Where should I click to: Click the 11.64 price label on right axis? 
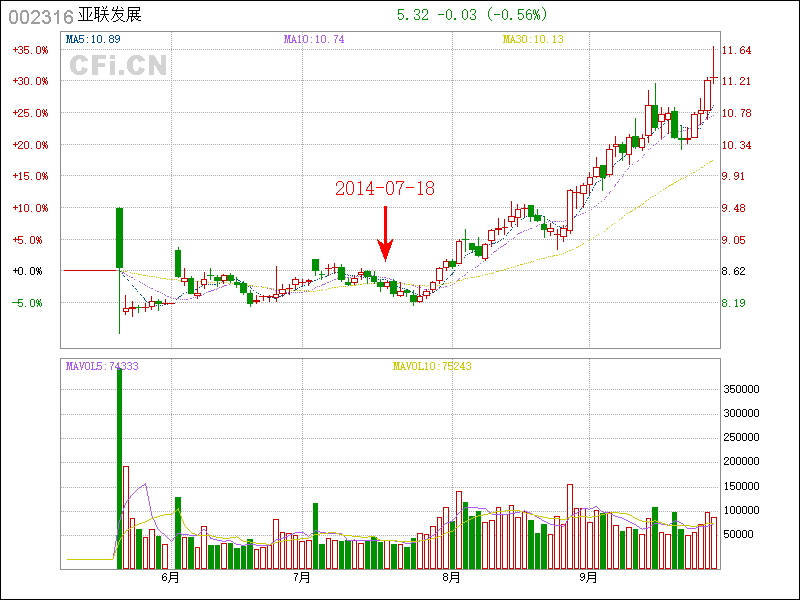(736, 50)
